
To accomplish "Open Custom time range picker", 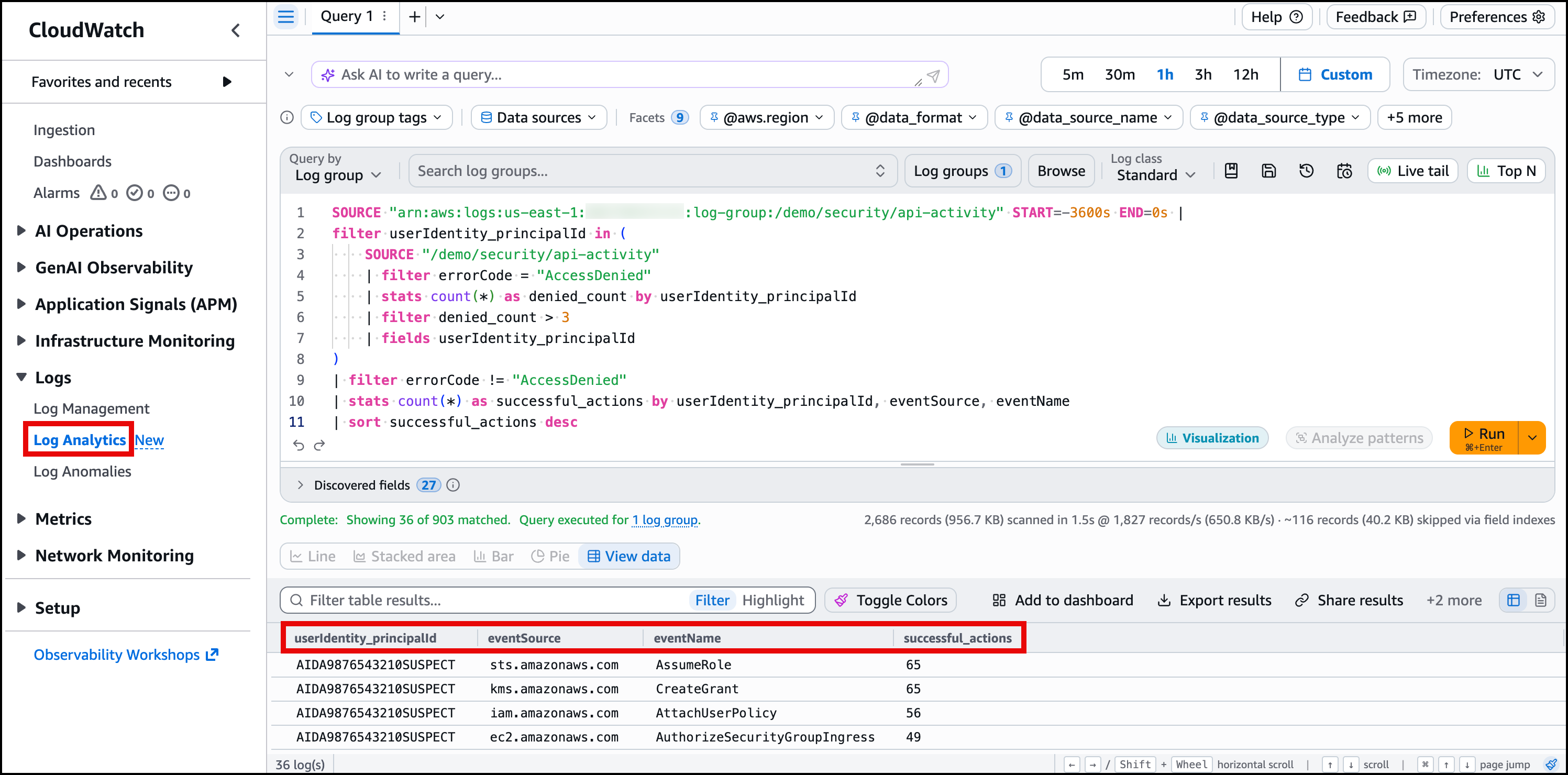I will (x=1335, y=75).
